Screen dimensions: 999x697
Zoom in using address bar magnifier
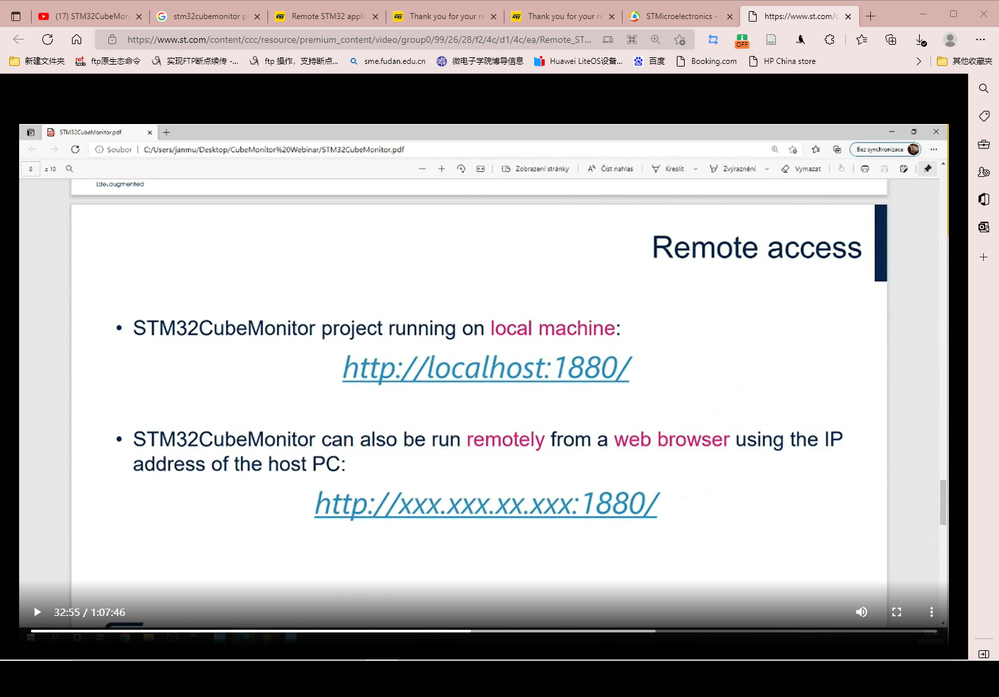coord(656,40)
